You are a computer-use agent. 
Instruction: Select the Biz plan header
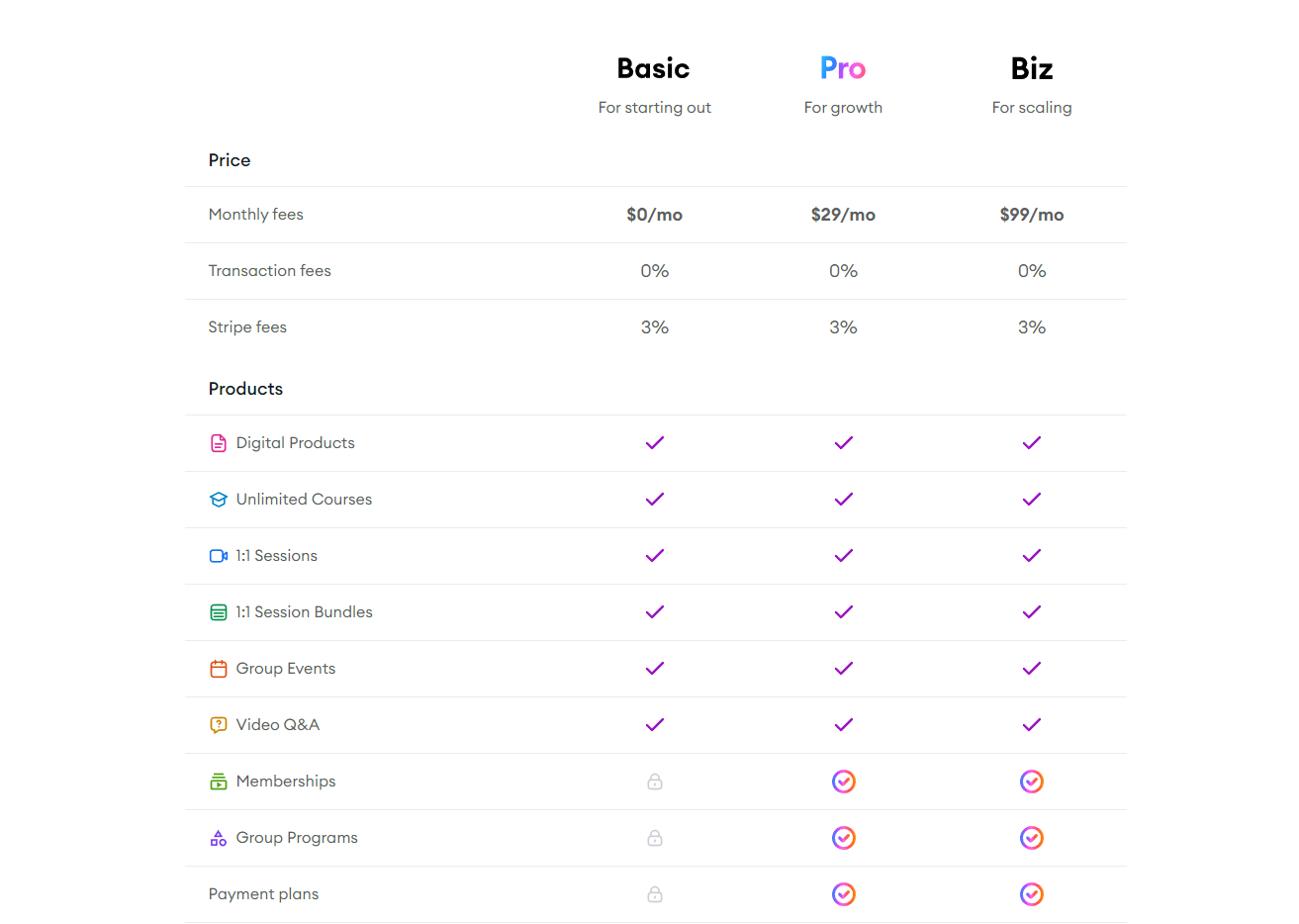pyautogui.click(x=1032, y=68)
